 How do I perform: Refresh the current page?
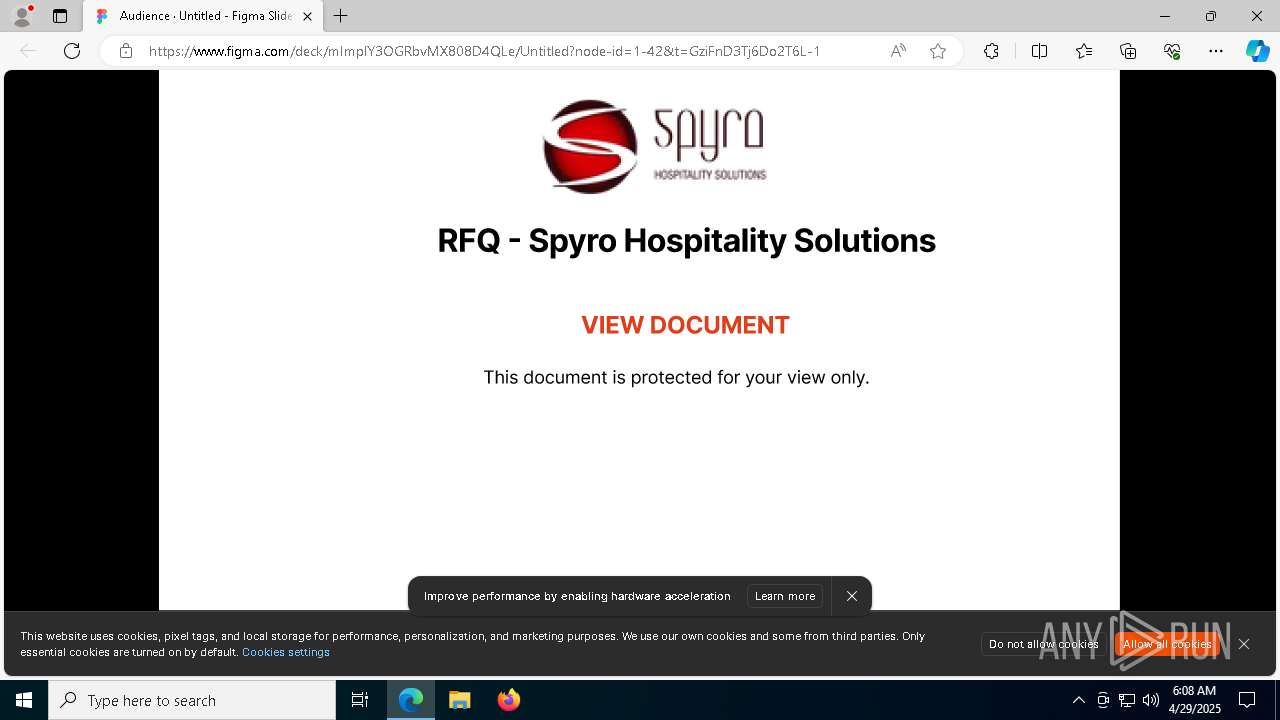click(72, 51)
